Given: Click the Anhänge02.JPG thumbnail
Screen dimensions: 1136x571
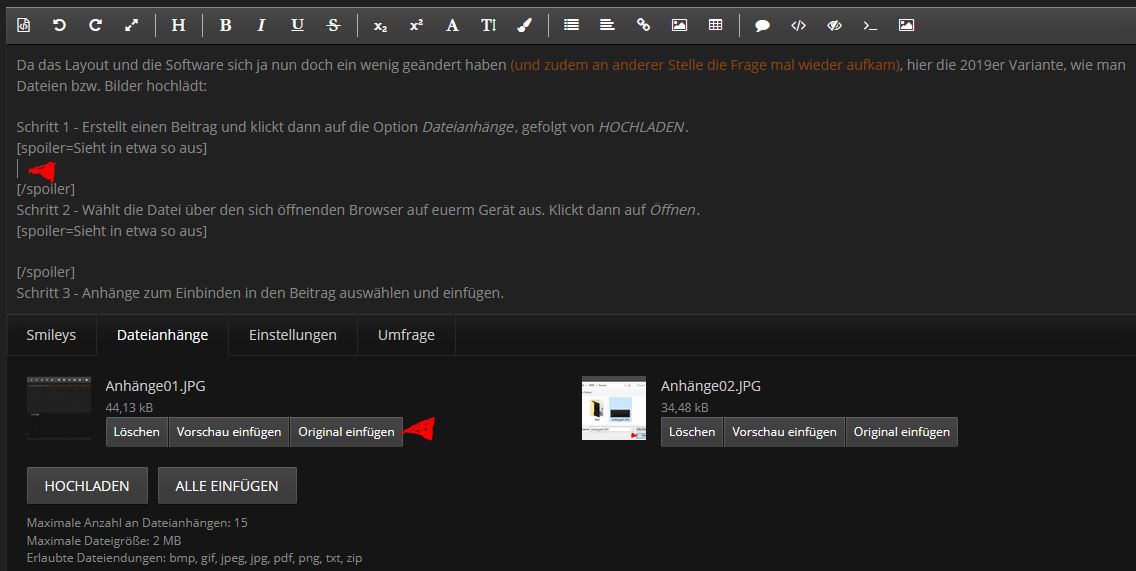Looking at the screenshot, I should pos(613,408).
